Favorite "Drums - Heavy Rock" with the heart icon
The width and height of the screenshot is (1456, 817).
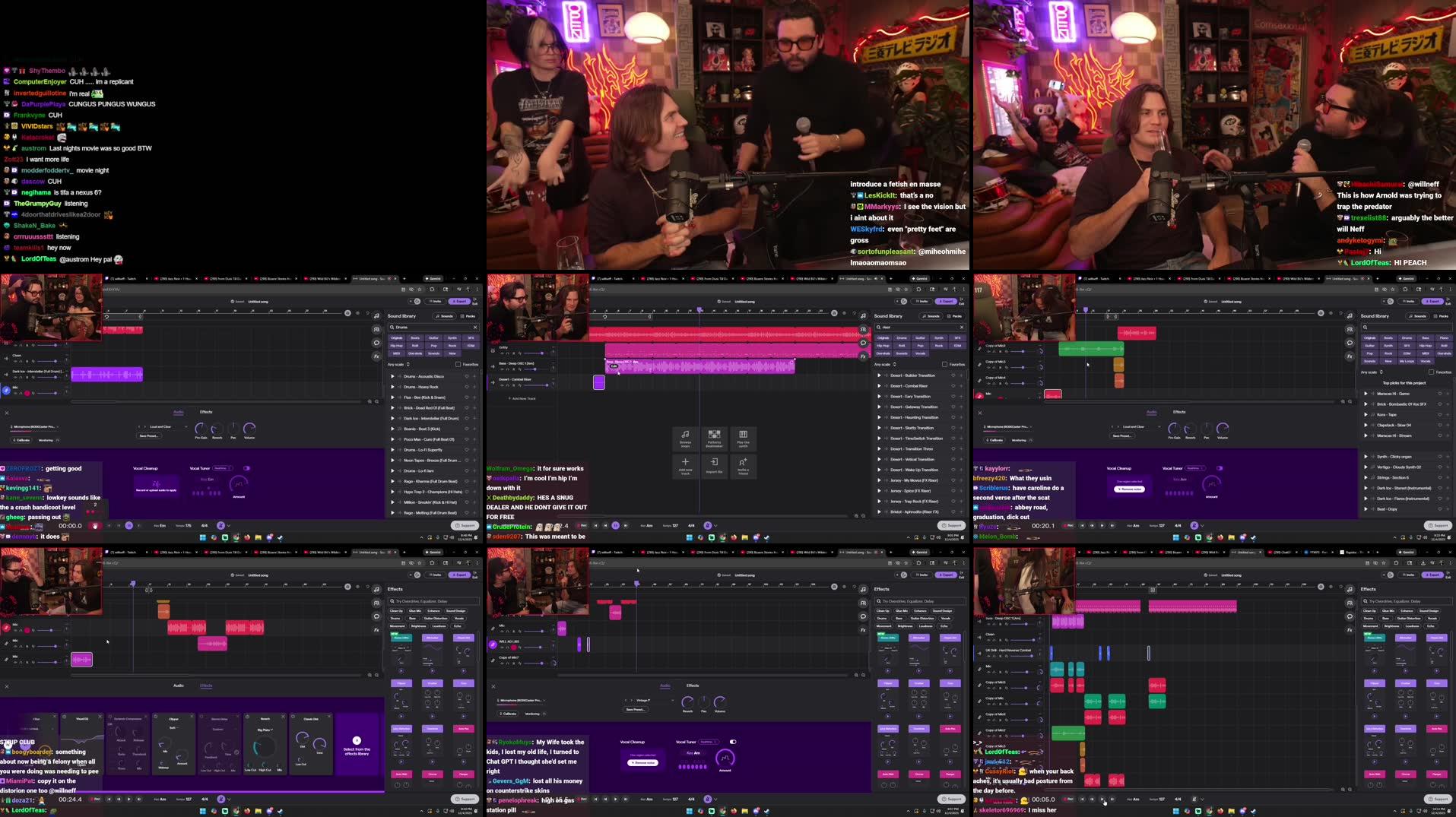point(467,387)
